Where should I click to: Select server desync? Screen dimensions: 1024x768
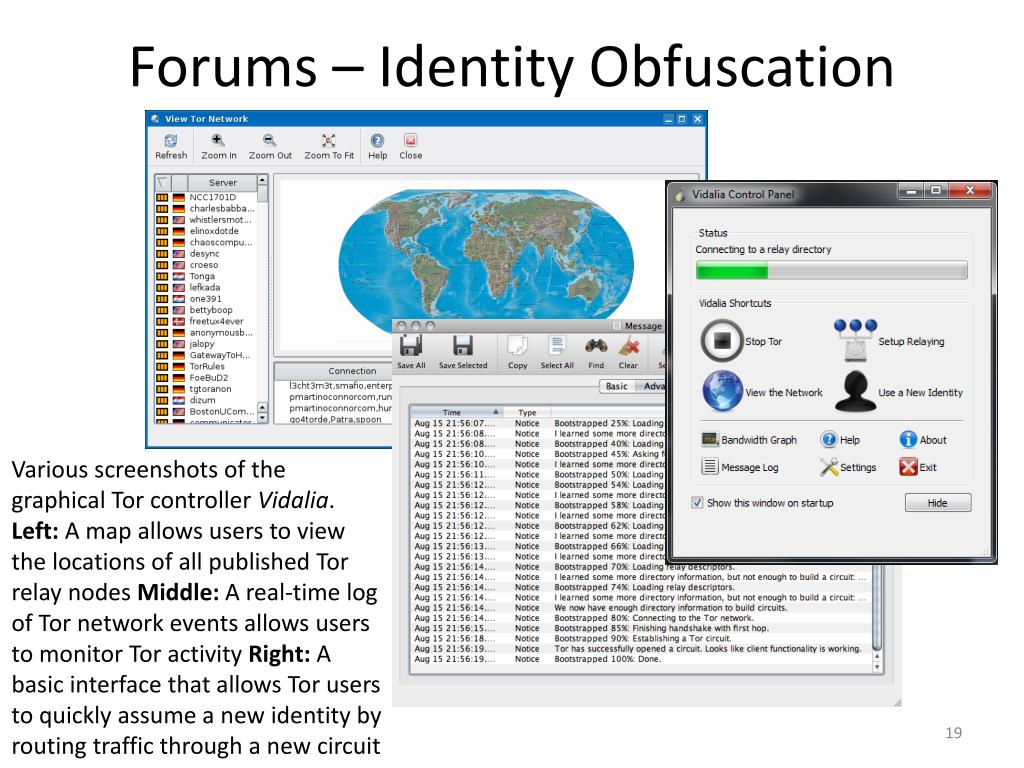205,253
